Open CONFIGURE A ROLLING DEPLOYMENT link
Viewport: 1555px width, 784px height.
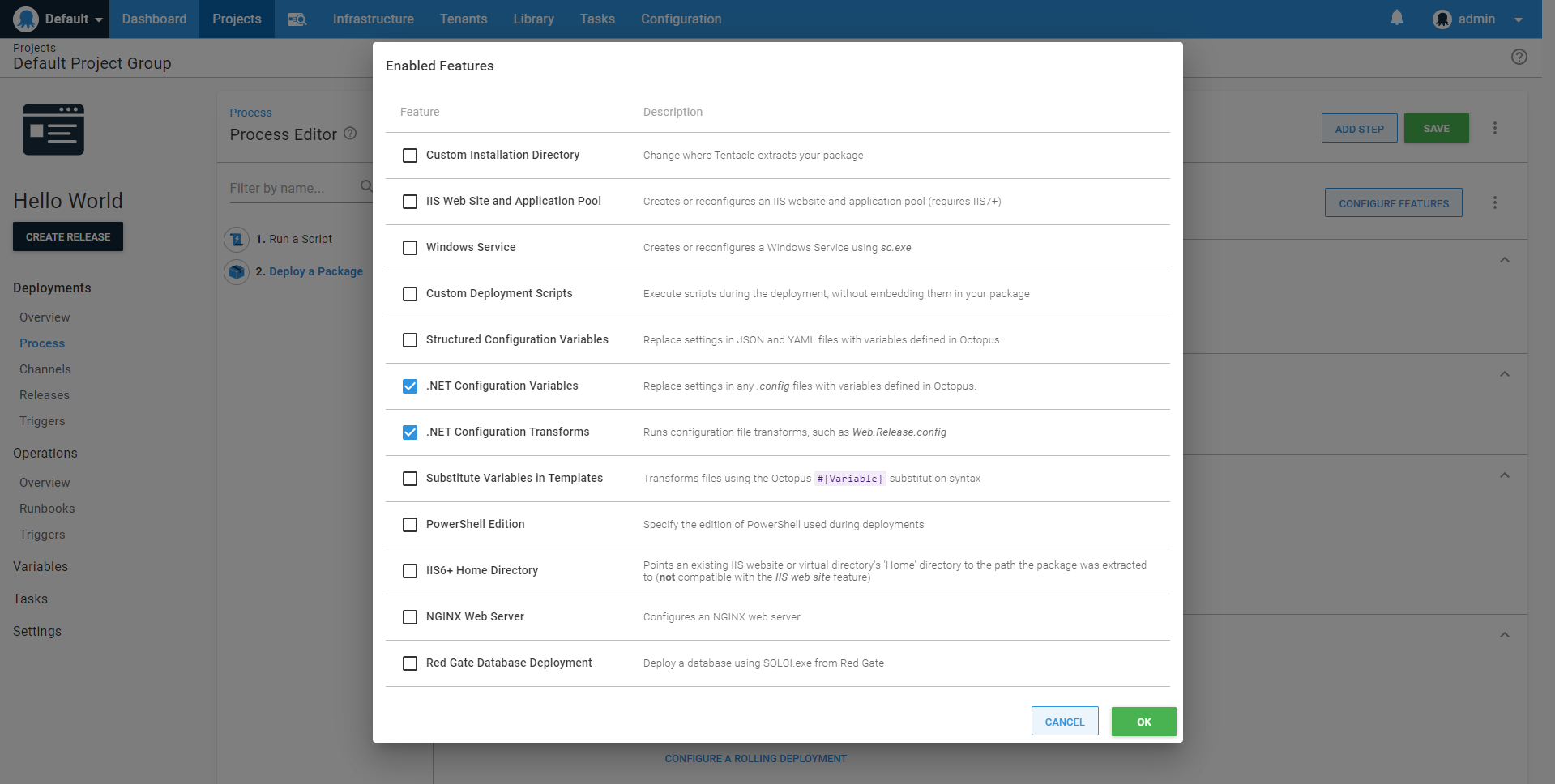(x=754, y=758)
